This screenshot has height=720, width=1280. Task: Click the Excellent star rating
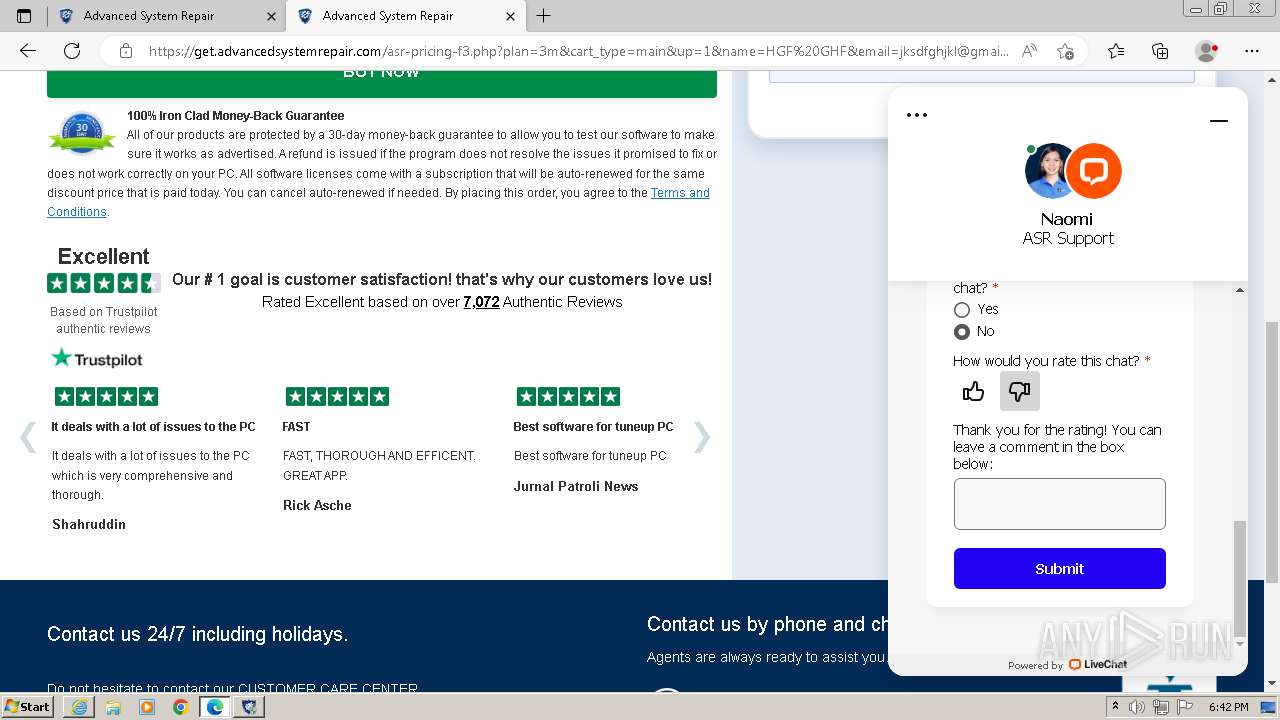tap(104, 283)
